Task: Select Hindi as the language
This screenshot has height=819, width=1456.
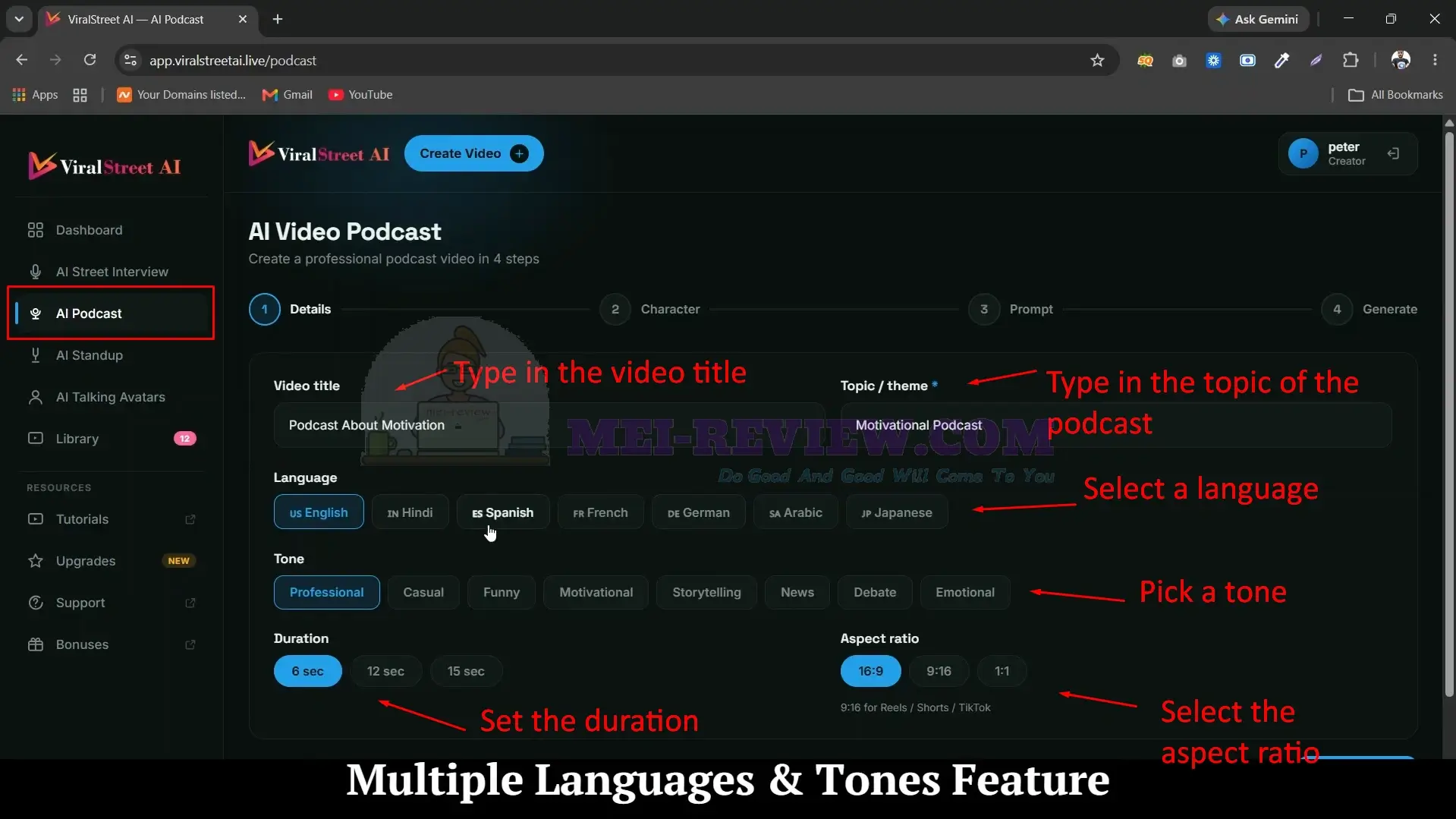Action: pos(410,512)
